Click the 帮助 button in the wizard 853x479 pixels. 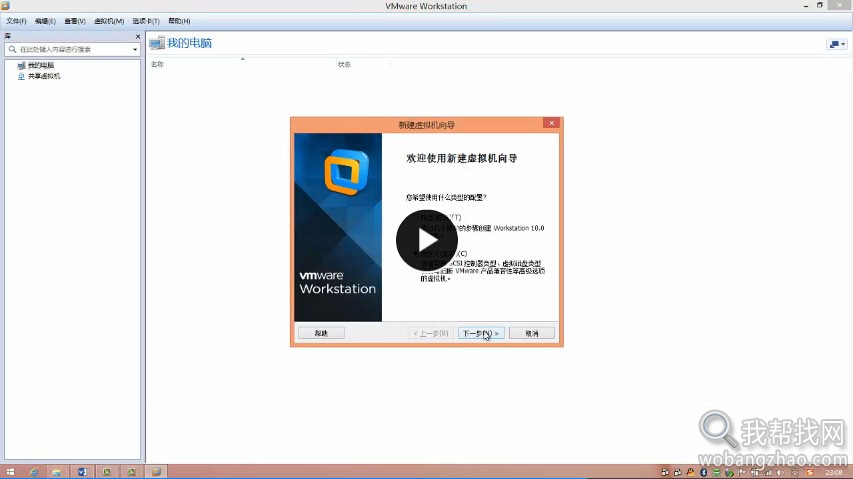pyautogui.click(x=321, y=333)
